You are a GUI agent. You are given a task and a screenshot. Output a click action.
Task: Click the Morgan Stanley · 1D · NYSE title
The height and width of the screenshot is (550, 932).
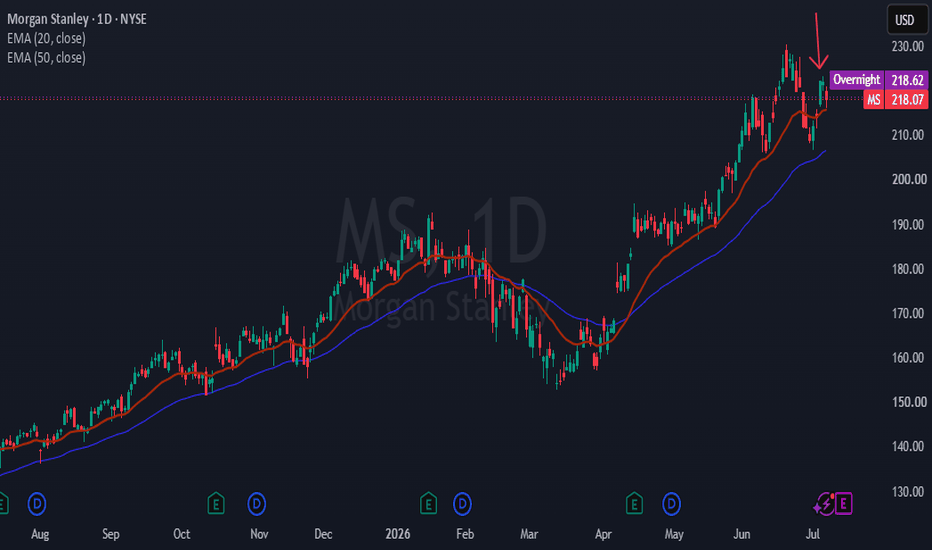(x=77, y=19)
